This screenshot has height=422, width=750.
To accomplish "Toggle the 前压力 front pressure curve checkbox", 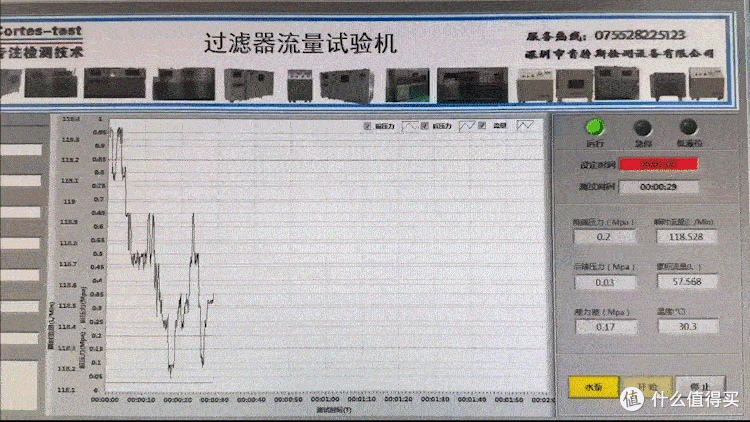I will (367, 126).
